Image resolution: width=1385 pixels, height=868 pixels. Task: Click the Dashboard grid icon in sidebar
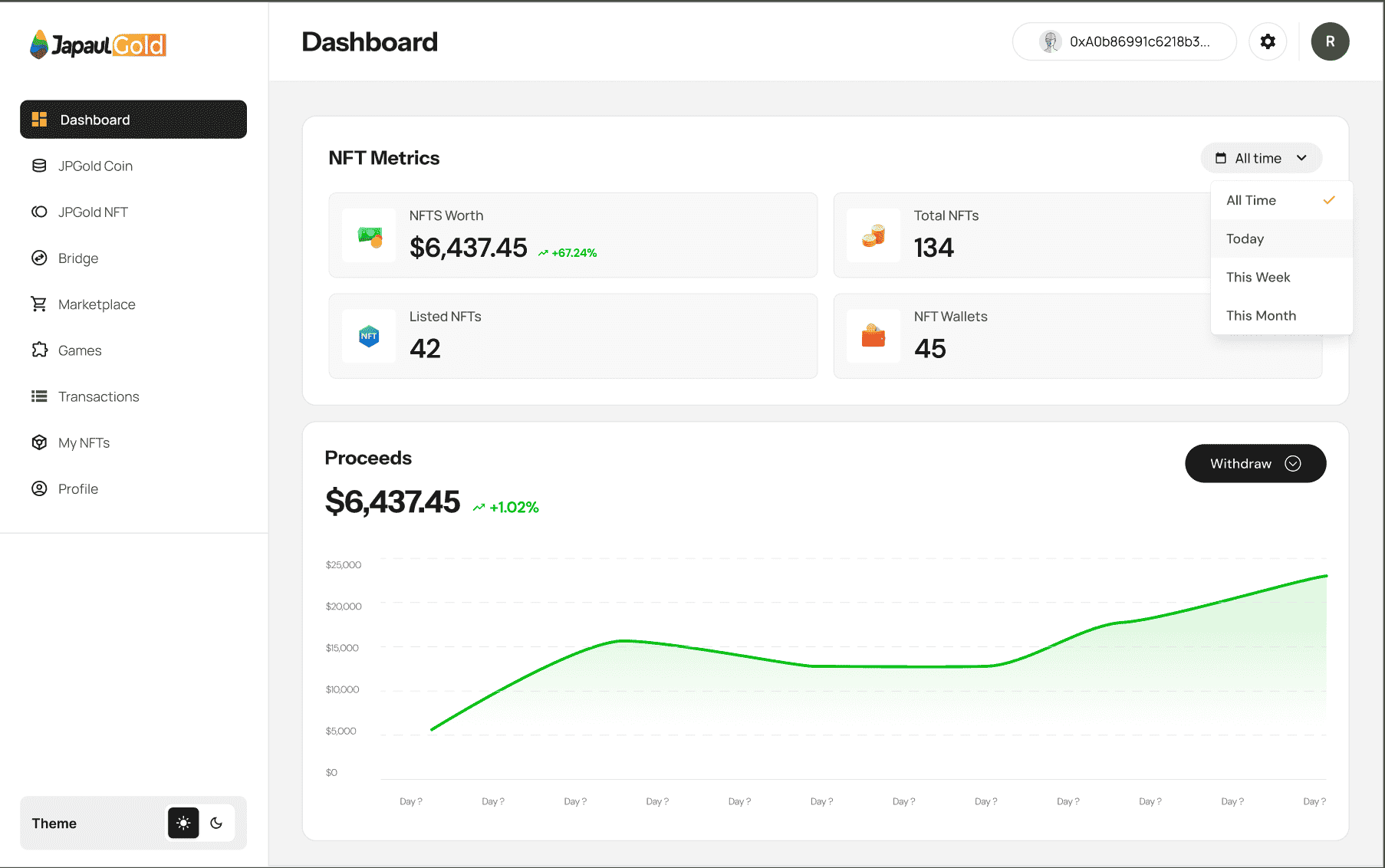(39, 120)
